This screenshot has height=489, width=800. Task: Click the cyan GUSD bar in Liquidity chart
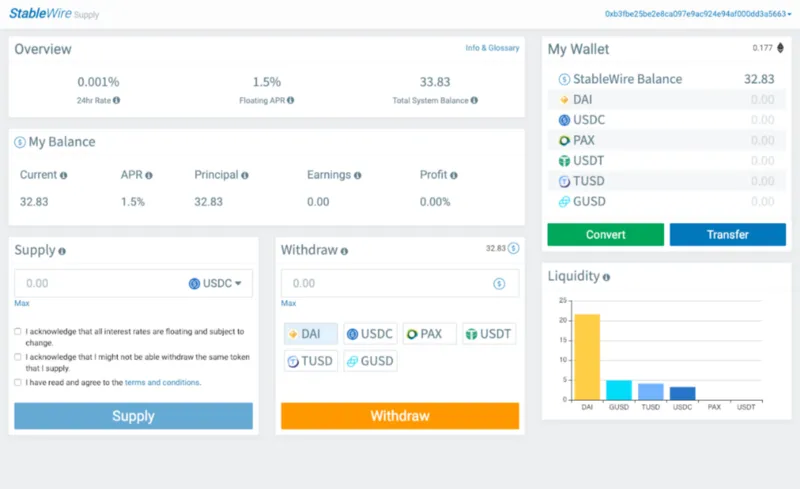pyautogui.click(x=619, y=390)
